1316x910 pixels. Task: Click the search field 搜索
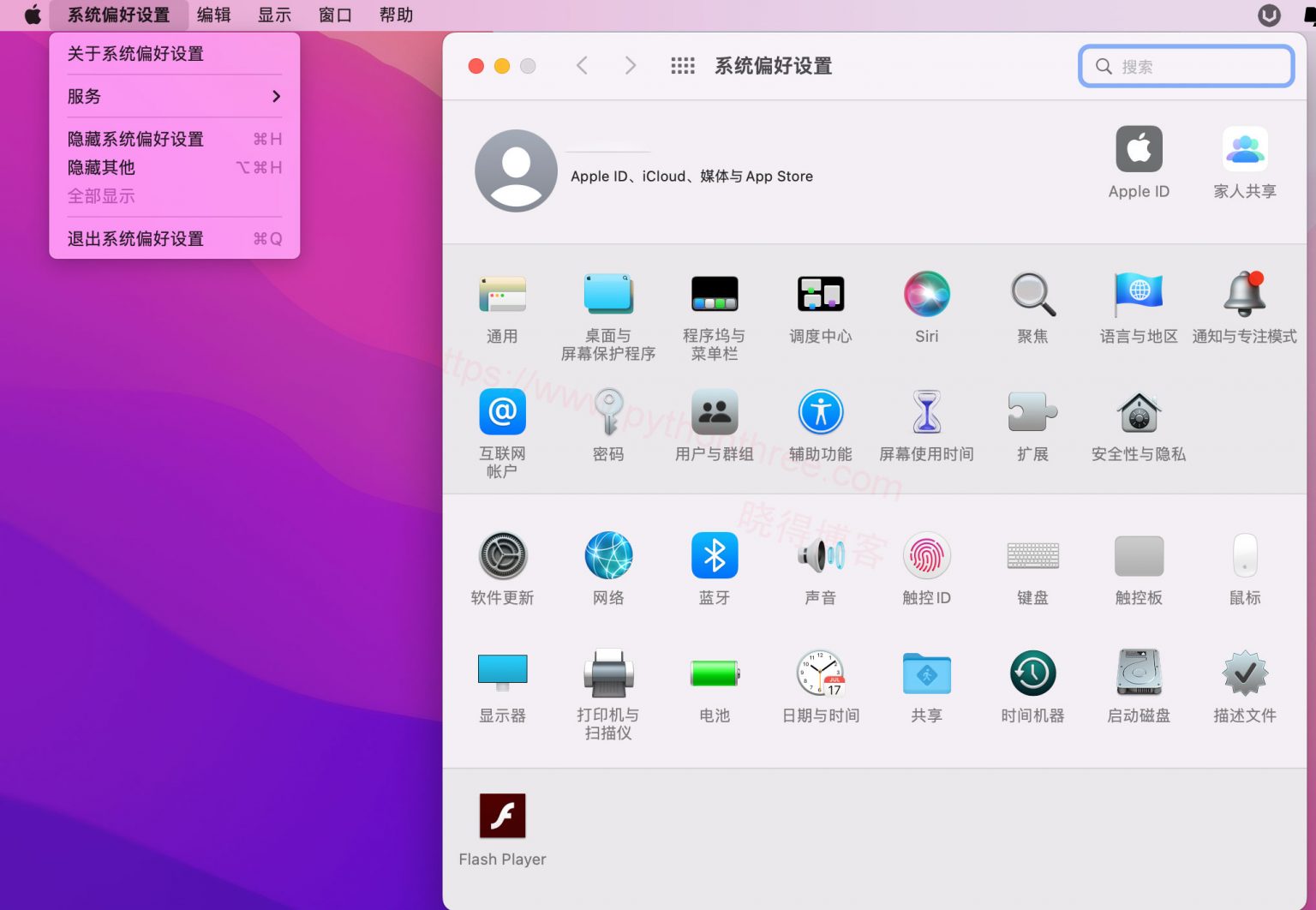click(x=1186, y=66)
